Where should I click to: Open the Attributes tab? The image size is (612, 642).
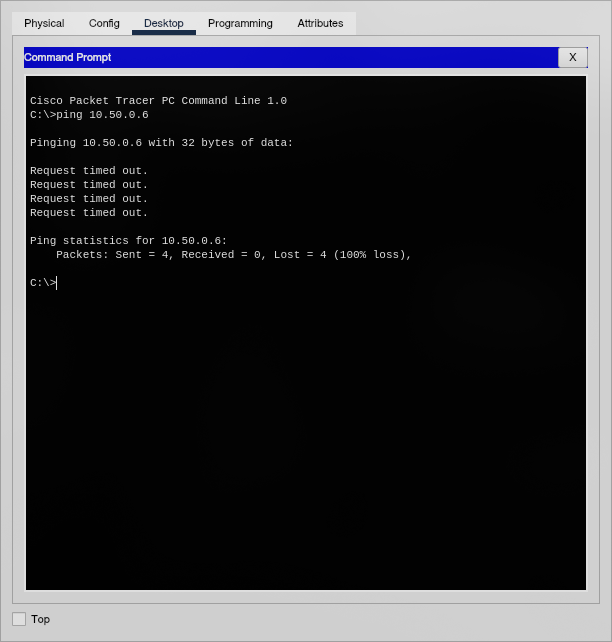[320, 23]
